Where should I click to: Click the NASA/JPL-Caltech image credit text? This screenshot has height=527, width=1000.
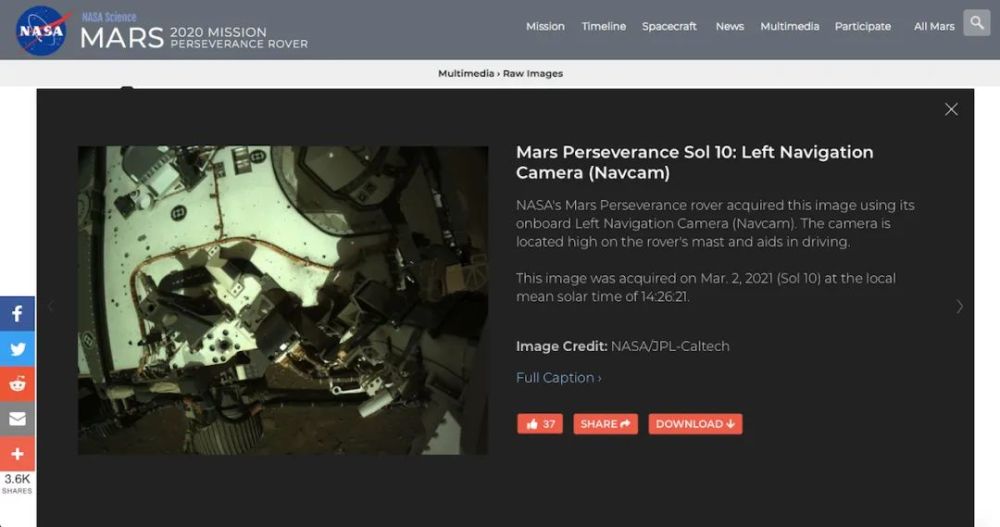click(x=670, y=346)
